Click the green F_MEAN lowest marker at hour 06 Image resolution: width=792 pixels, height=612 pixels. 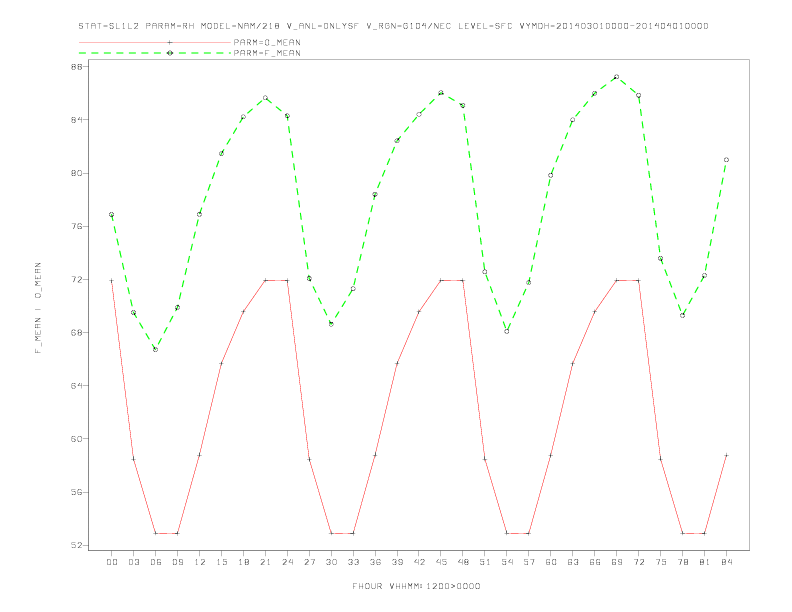point(156,349)
